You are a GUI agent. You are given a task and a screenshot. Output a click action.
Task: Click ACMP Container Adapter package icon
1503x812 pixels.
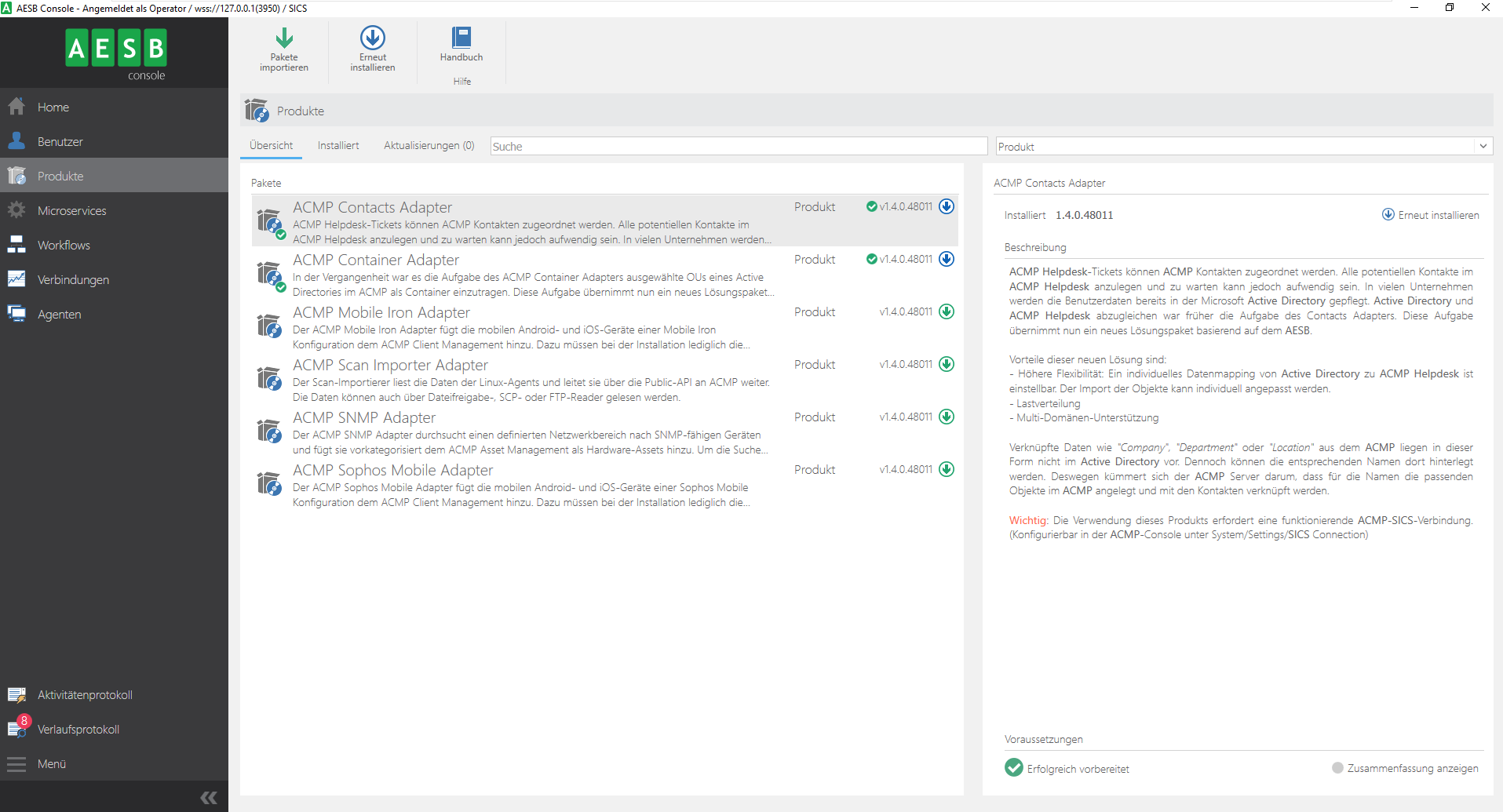[270, 275]
